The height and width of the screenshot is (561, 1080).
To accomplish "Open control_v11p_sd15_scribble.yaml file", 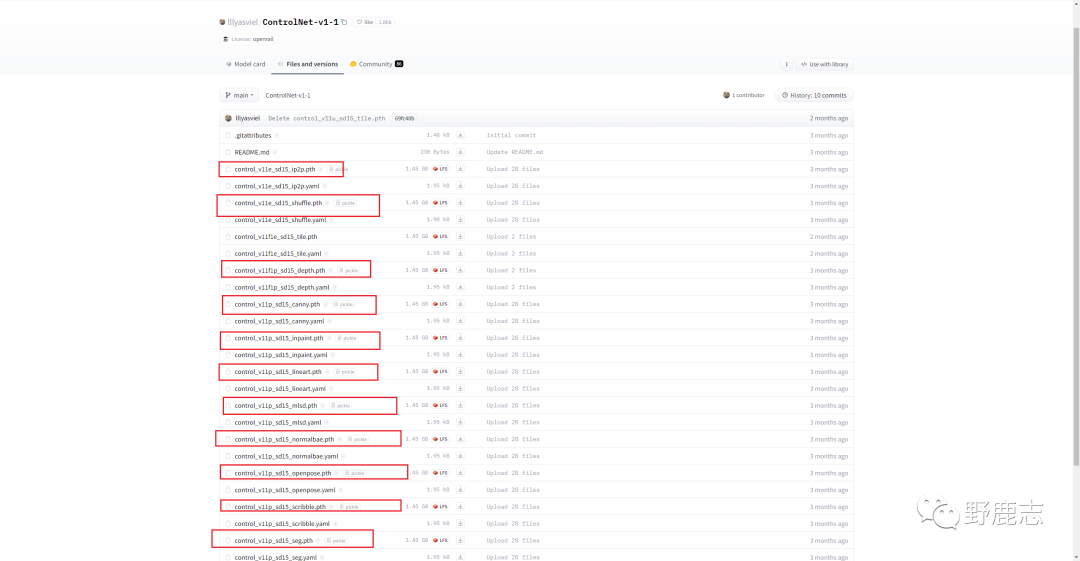I will (282, 524).
